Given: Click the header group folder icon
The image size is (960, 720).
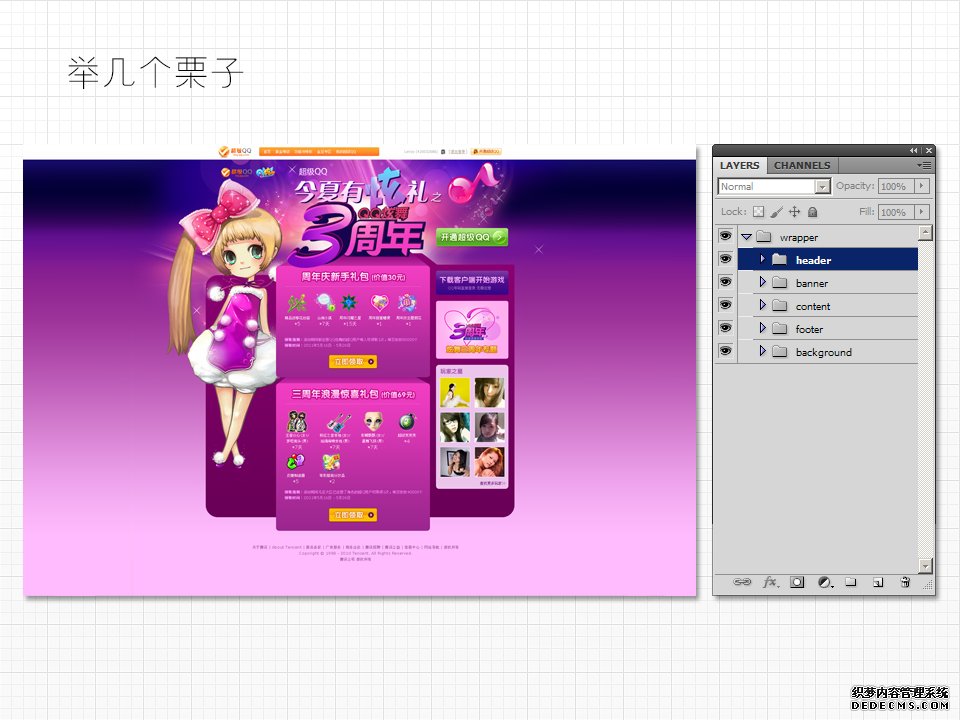Looking at the screenshot, I should click(779, 260).
